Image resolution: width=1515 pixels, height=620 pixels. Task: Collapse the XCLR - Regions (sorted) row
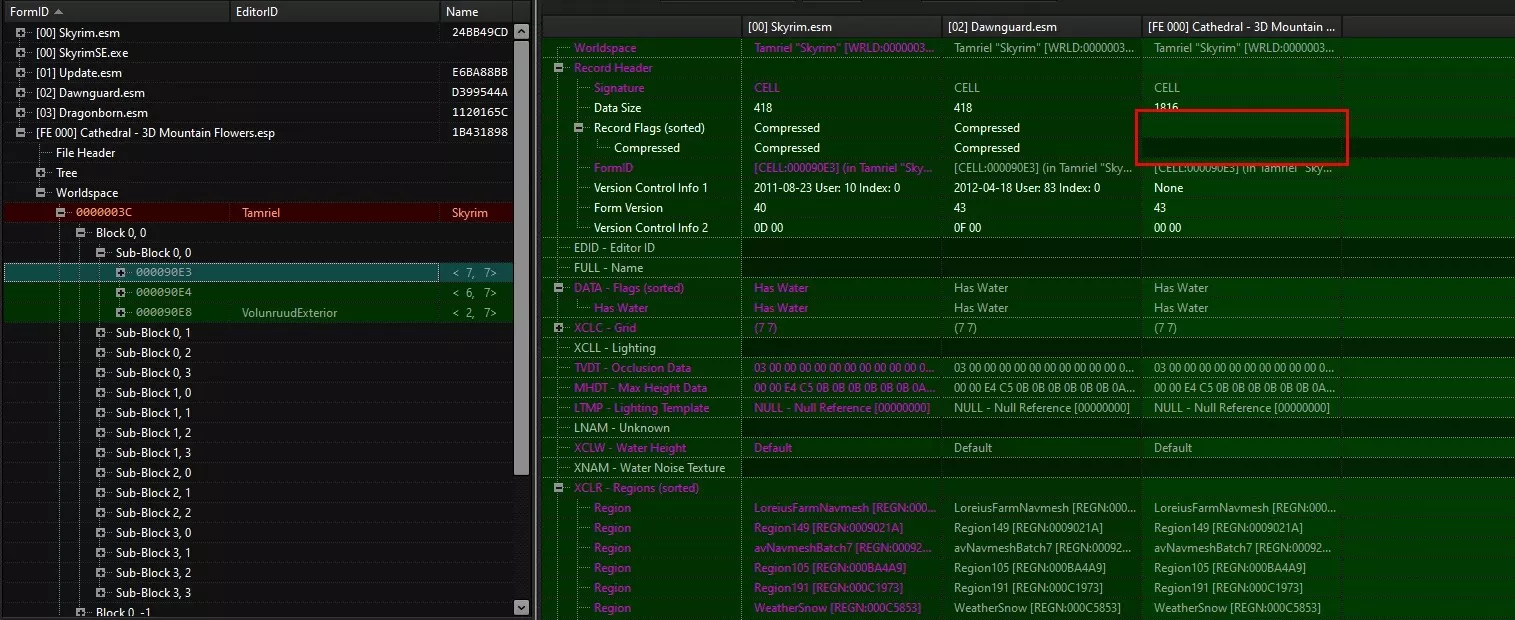coord(559,488)
